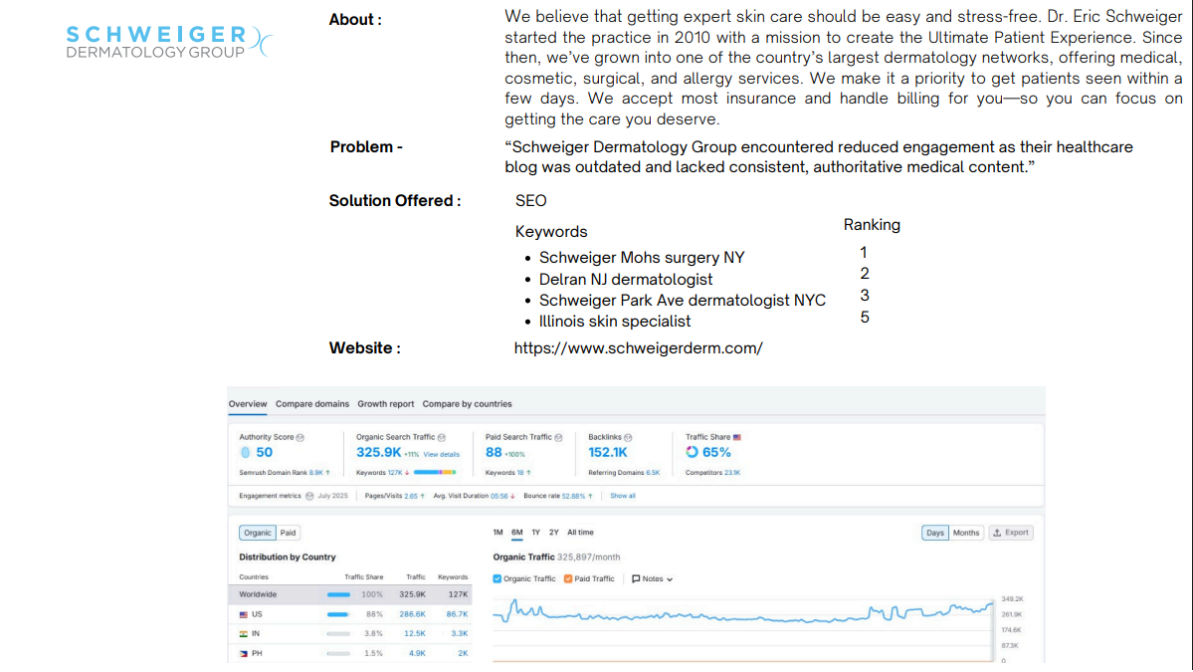Click the Authority Score info icon

tap(301, 438)
